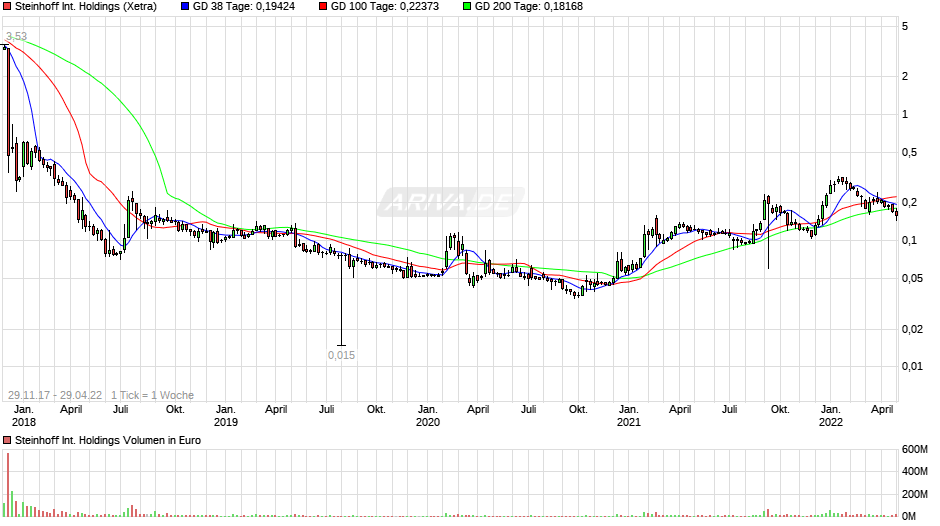This screenshot has width=940, height=526.
Task: Click the 'Jan. 2021' time axis label
Action: (x=628, y=416)
